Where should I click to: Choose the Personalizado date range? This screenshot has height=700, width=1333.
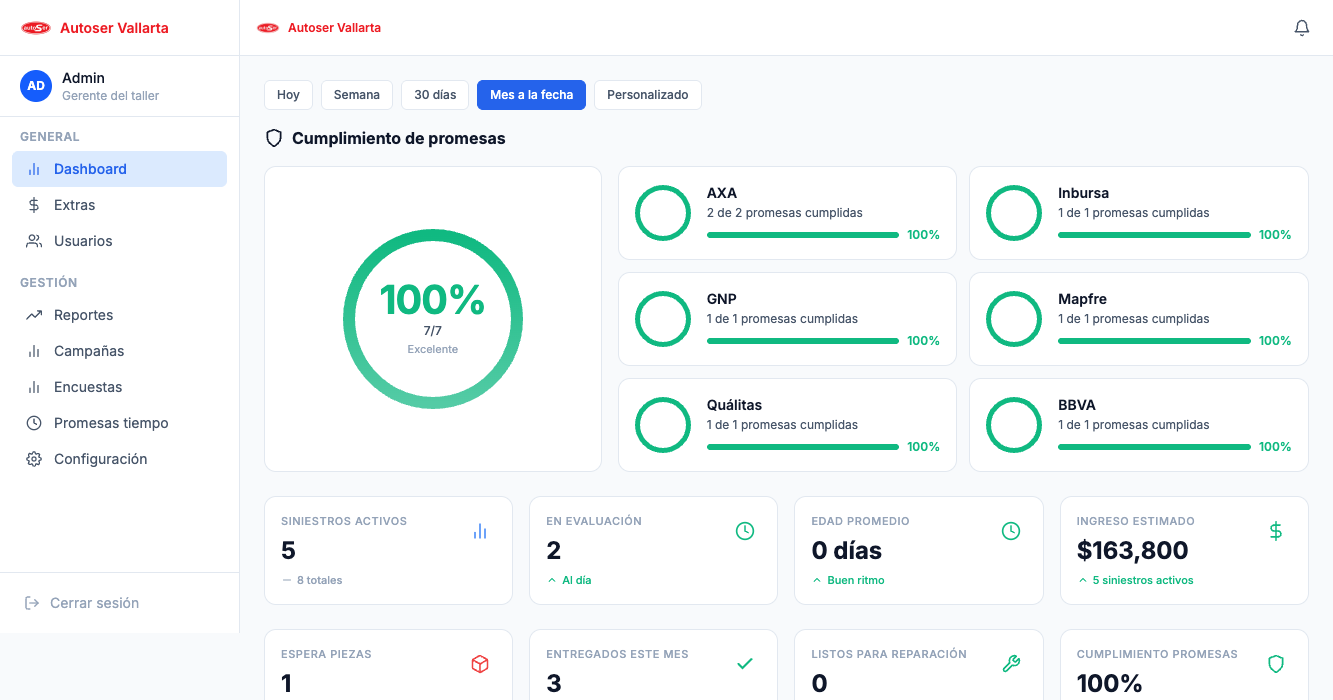click(x=648, y=95)
